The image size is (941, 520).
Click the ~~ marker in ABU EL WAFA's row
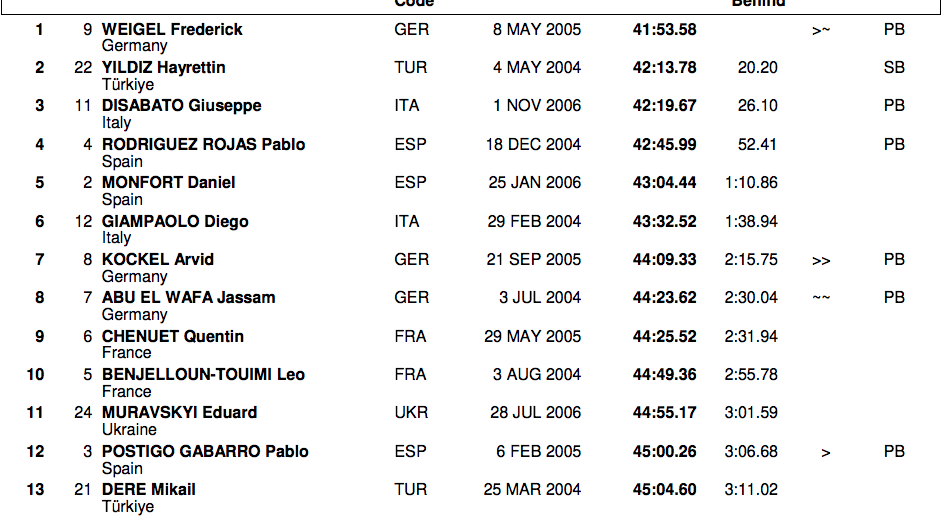[x=821, y=298]
